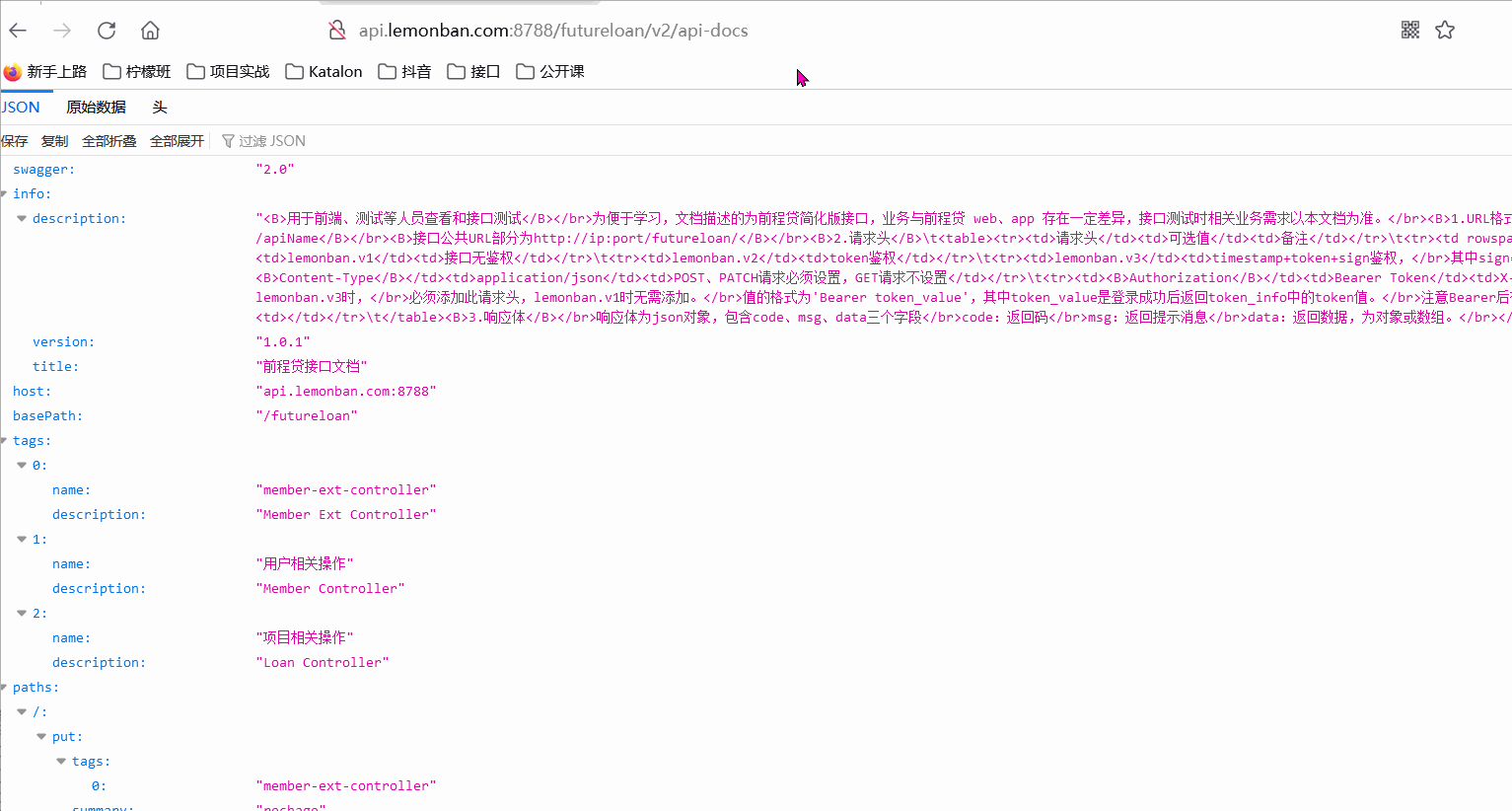Select the "项目相关操作" name value

pyautogui.click(x=305, y=638)
